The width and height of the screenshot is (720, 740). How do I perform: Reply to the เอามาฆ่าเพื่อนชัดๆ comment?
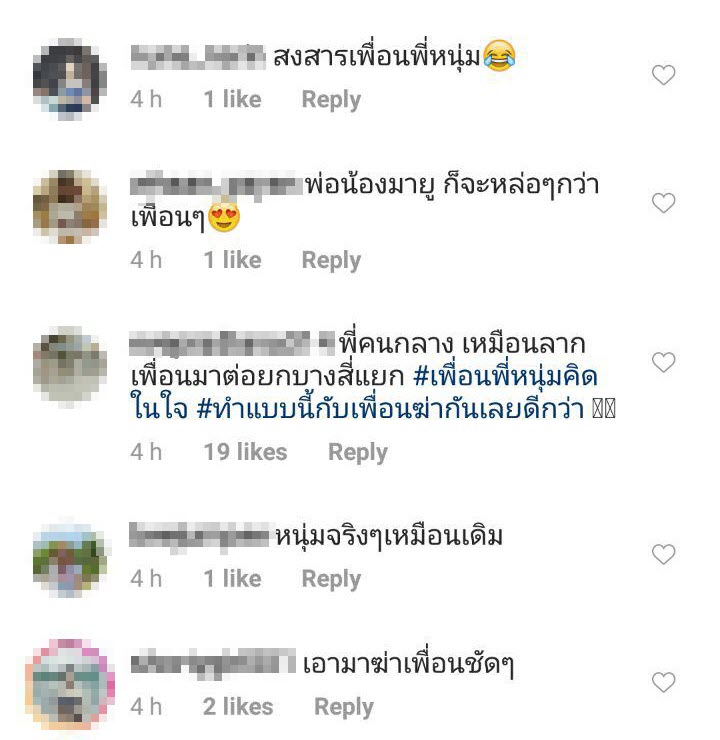(x=344, y=707)
